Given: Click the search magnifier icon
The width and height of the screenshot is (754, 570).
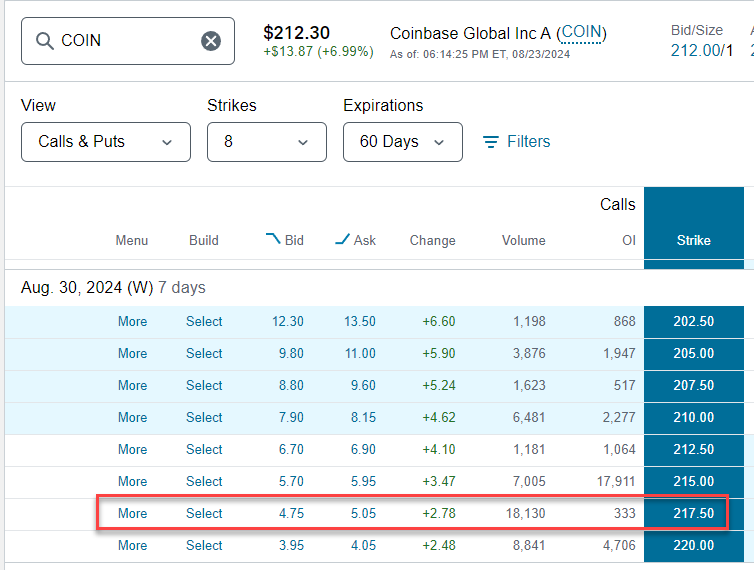Looking at the screenshot, I should (45, 41).
